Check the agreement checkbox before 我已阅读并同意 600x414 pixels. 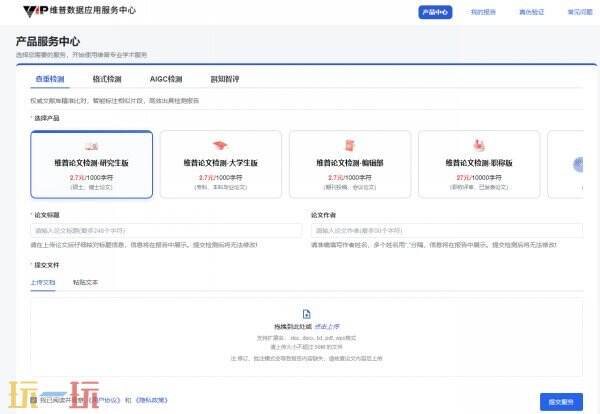click(x=34, y=400)
